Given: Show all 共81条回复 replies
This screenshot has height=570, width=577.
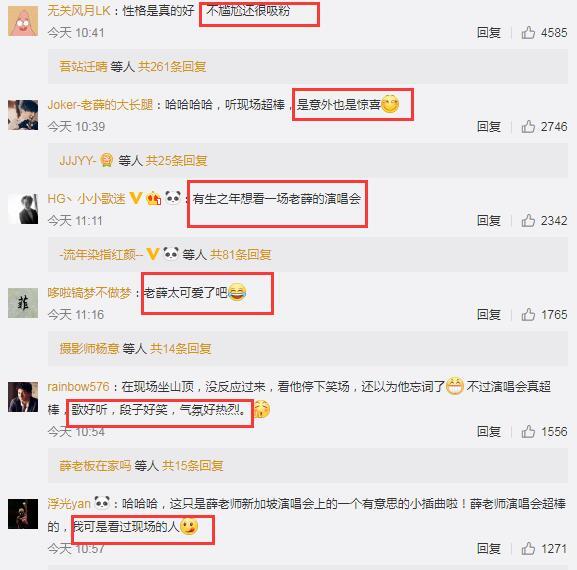Looking at the screenshot, I should tap(240, 255).
